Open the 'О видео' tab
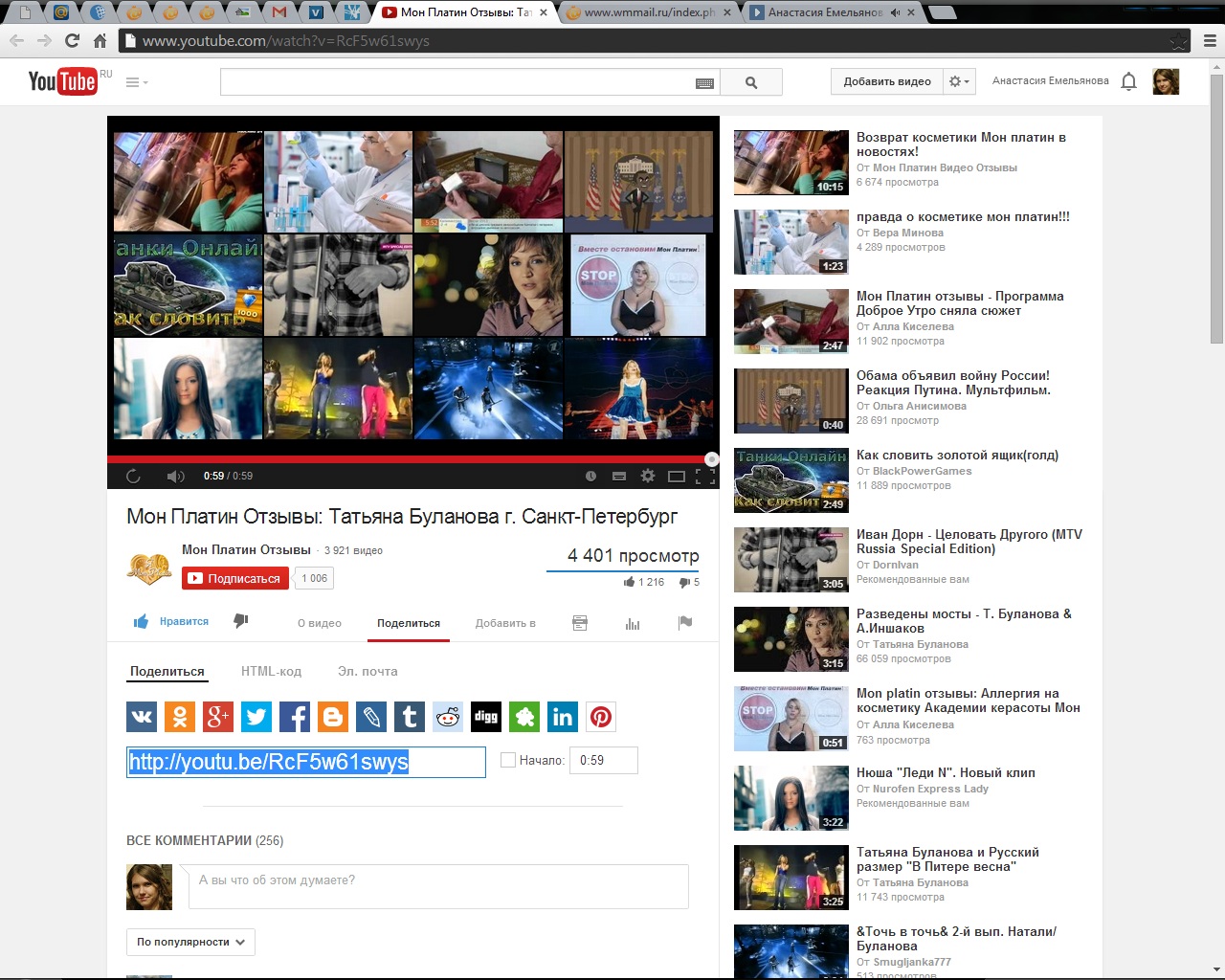The image size is (1225, 980). point(320,623)
